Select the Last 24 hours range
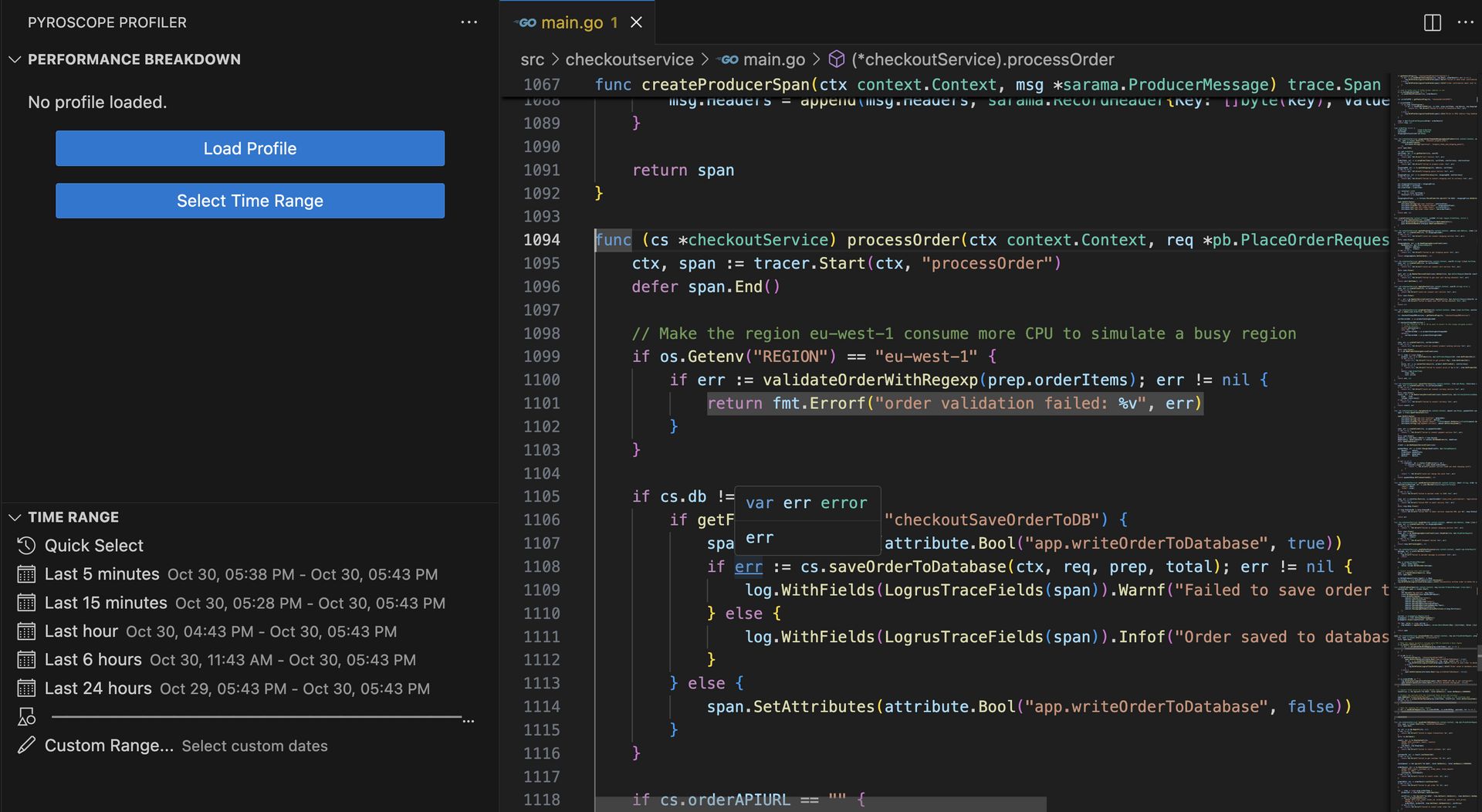Viewport: 1482px width, 812px height. point(98,689)
